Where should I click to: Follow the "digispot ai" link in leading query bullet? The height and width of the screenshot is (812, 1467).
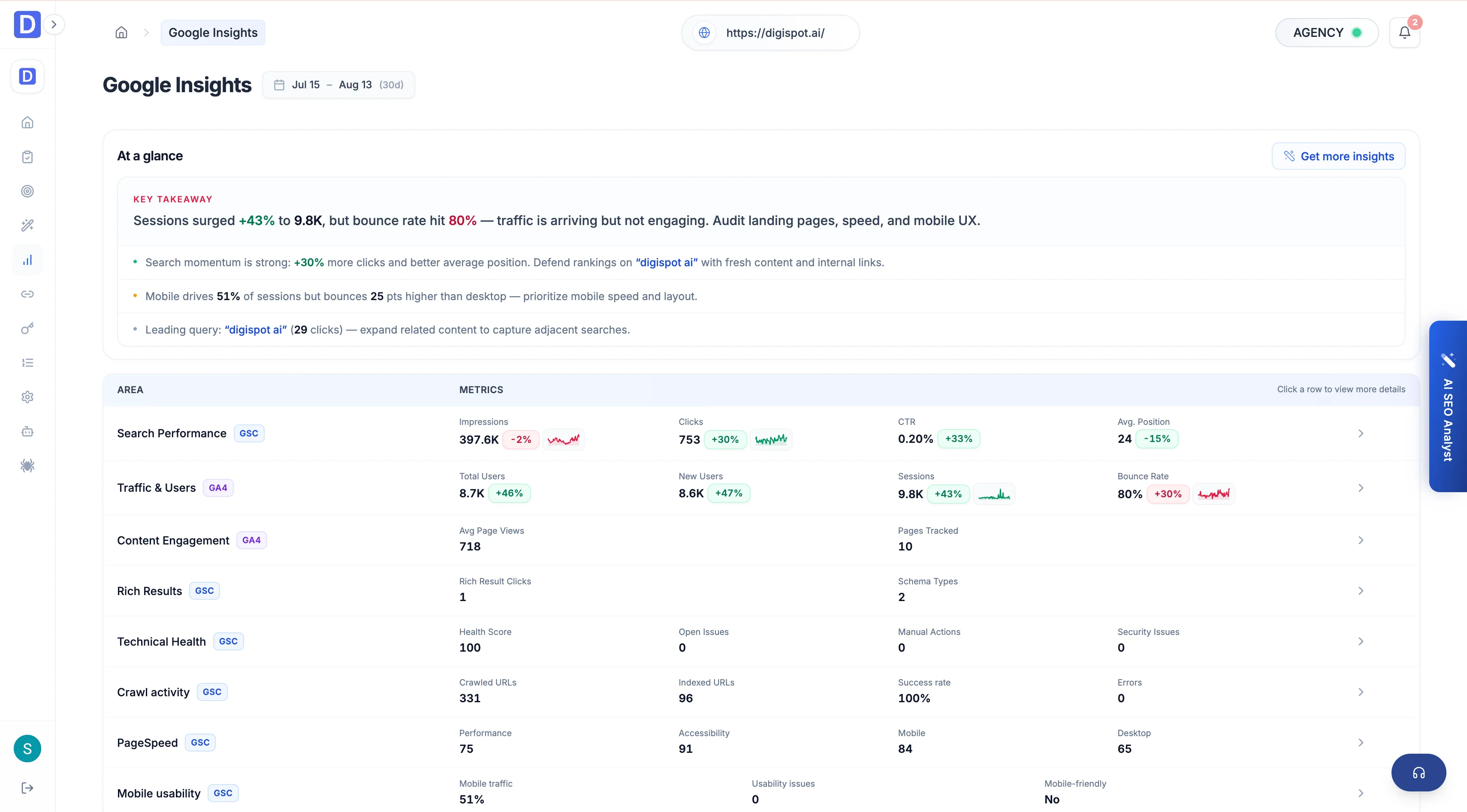point(256,330)
